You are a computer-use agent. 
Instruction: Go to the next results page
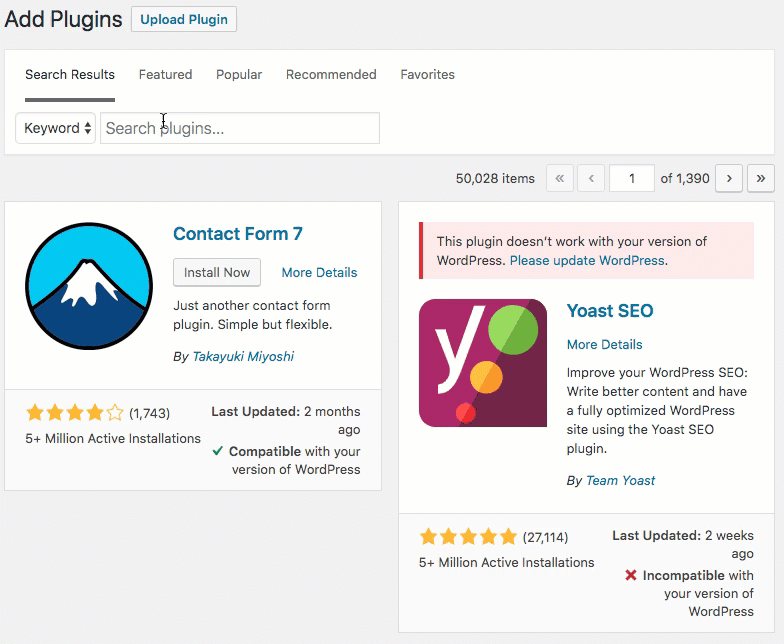[729, 178]
